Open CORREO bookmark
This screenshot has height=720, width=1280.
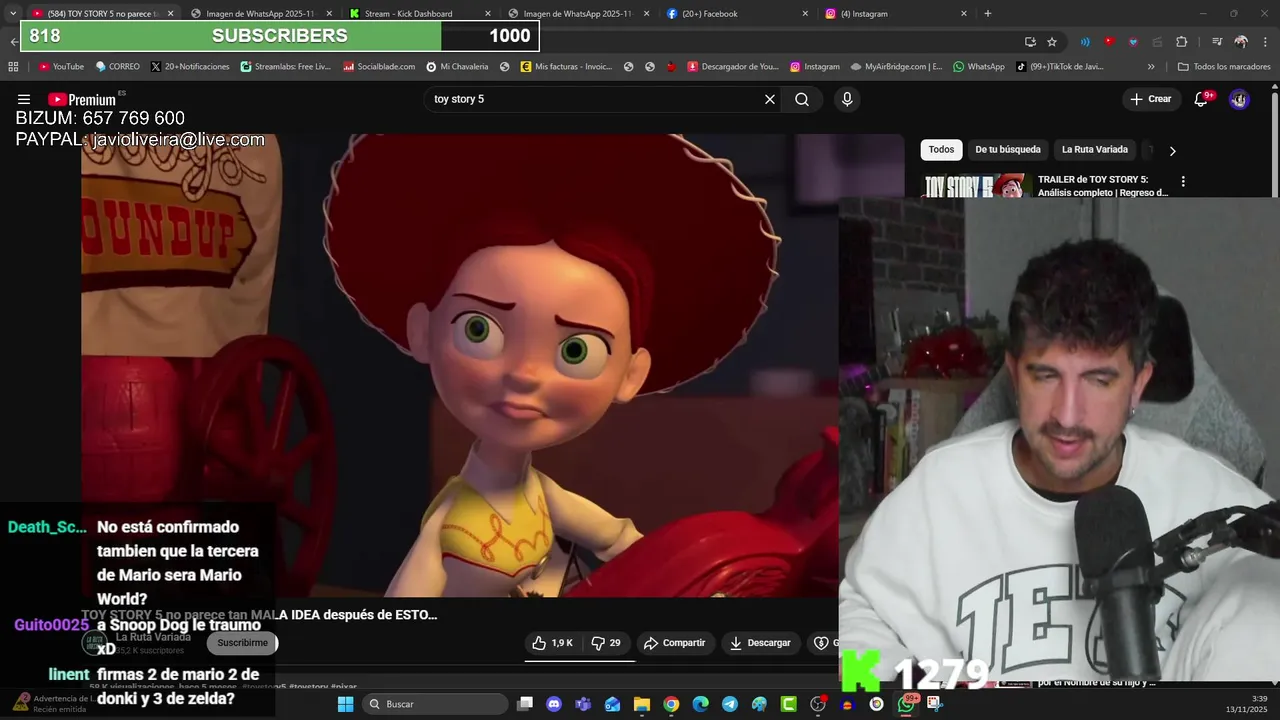(x=117, y=67)
